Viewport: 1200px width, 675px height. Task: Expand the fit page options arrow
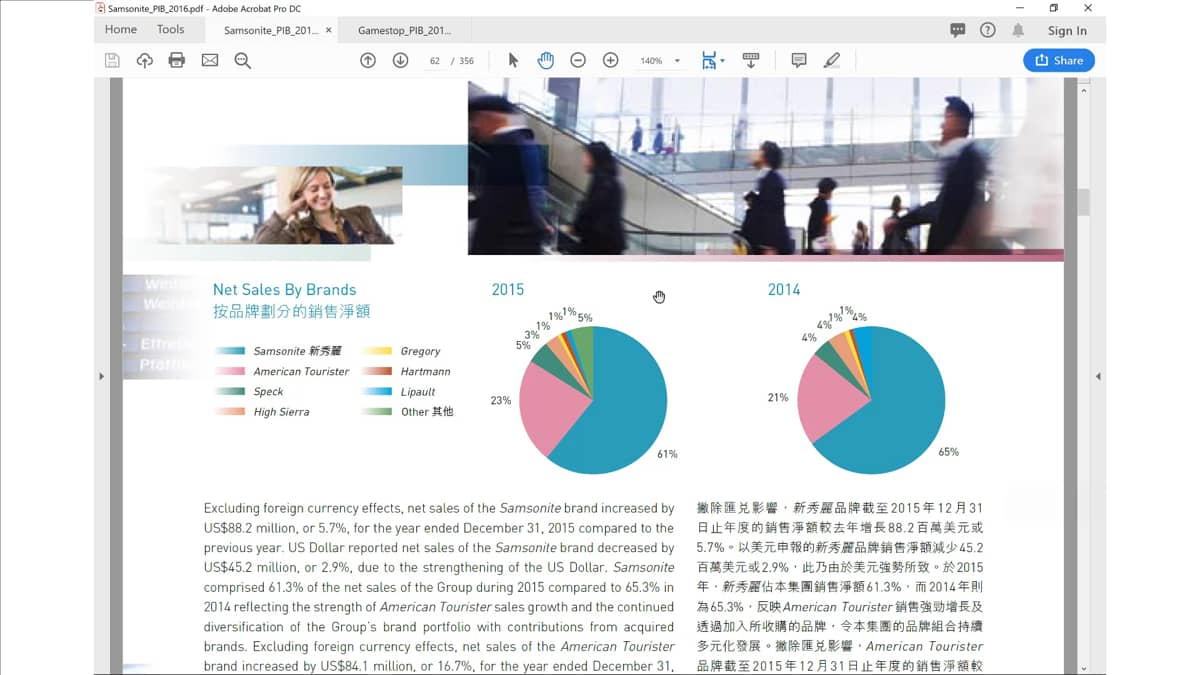pos(722,61)
